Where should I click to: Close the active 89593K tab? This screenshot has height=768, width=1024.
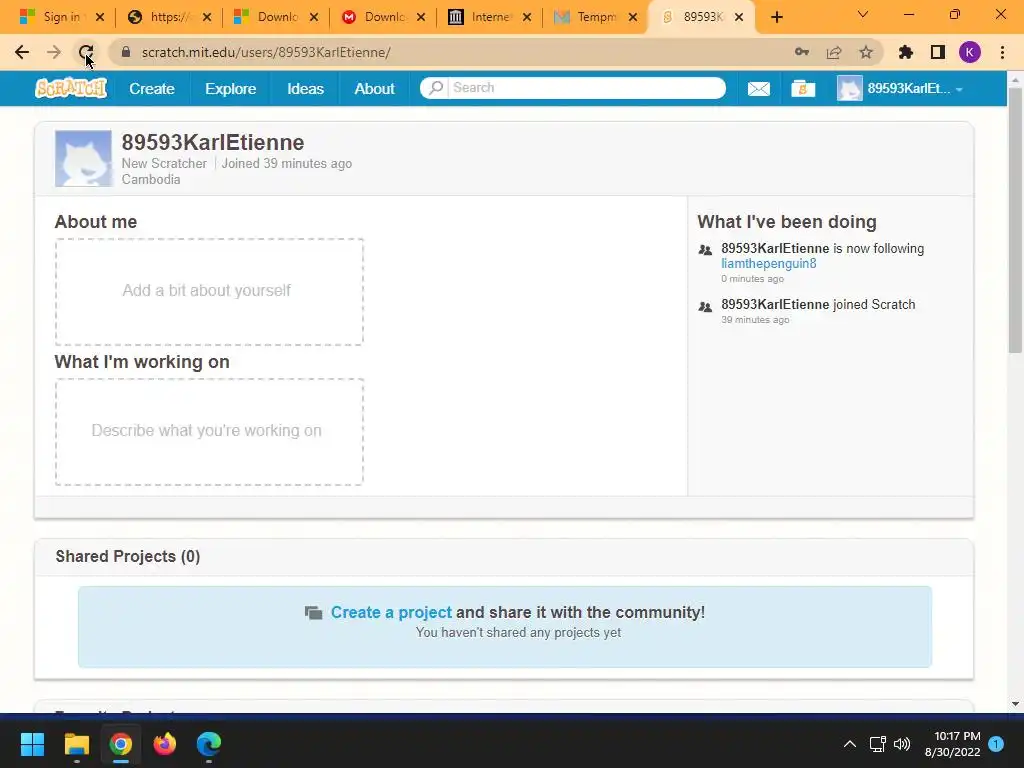pos(739,17)
